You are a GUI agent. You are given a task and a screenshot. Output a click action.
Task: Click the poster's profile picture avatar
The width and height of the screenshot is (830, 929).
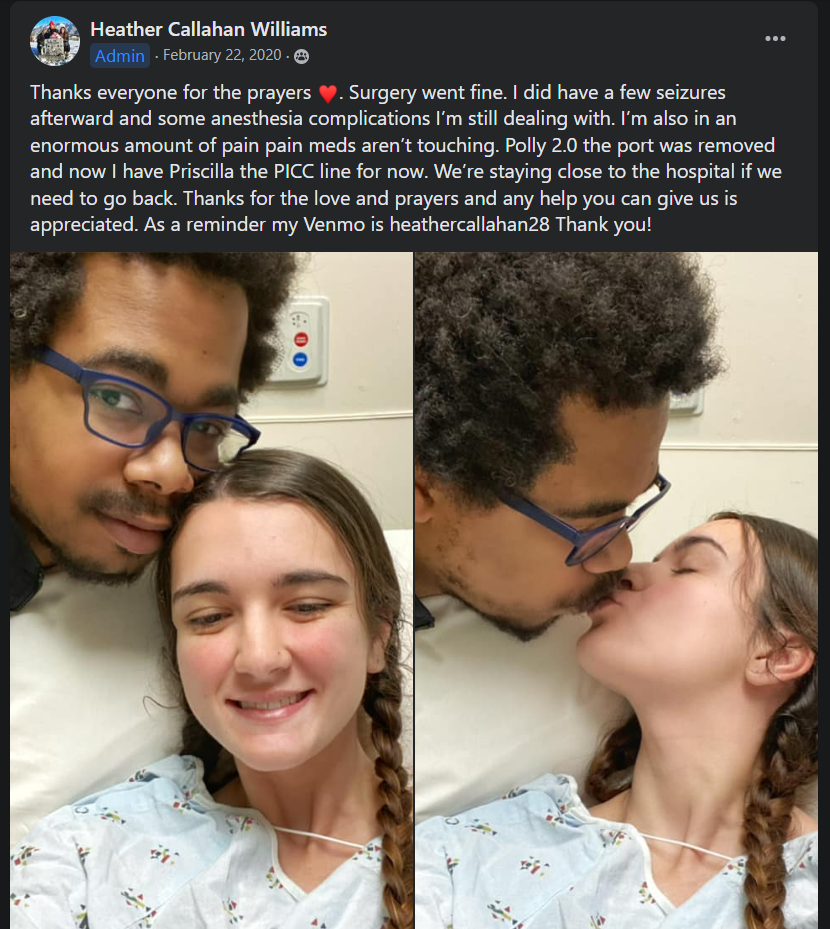point(55,41)
